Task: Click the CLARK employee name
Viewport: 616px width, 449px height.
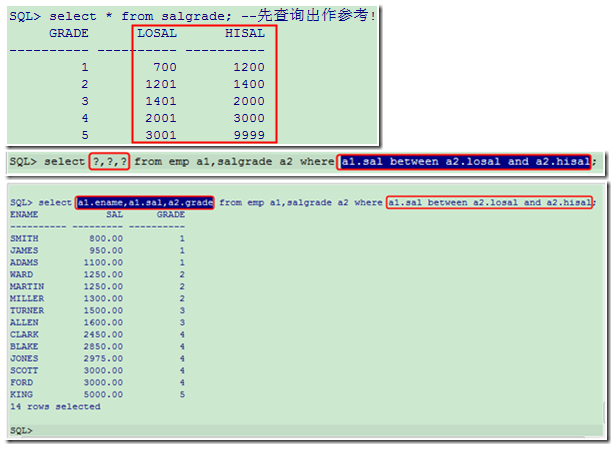Action: [x=23, y=334]
